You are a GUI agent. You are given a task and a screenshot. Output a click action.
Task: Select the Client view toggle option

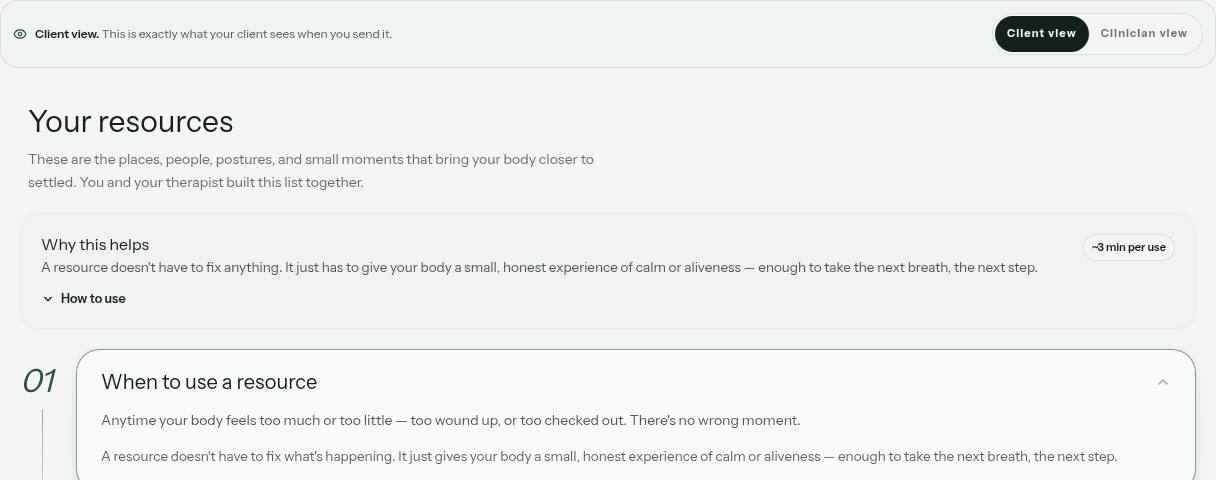pyautogui.click(x=1041, y=33)
